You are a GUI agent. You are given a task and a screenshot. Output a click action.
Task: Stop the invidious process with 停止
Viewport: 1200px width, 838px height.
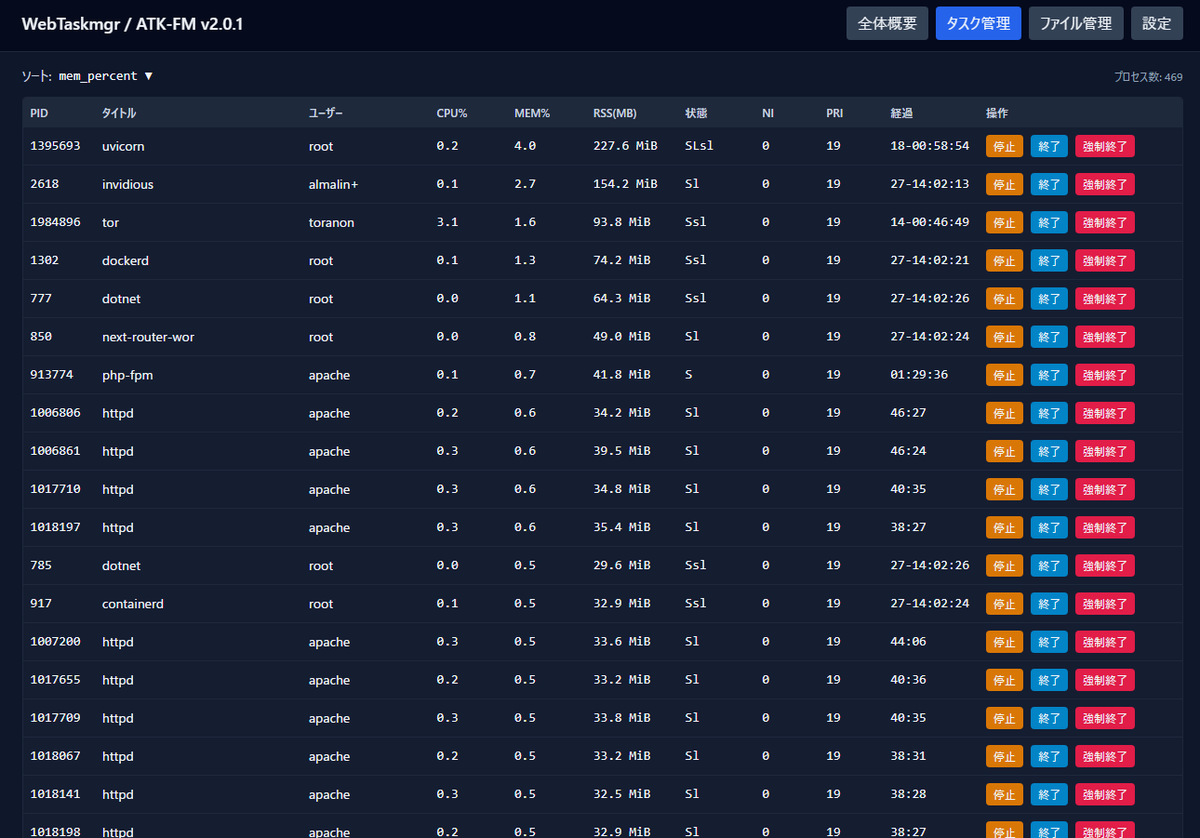(x=1004, y=184)
